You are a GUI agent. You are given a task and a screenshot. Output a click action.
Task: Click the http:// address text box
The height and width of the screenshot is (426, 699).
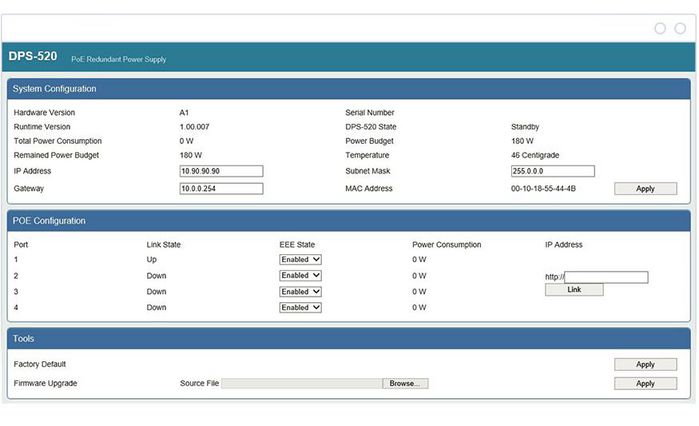pyautogui.click(x=606, y=277)
